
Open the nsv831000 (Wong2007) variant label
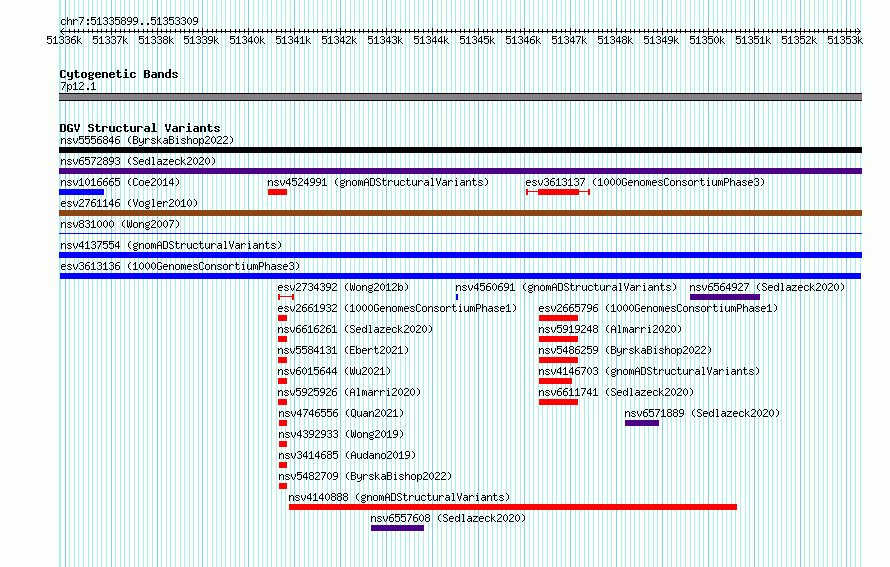[120, 224]
